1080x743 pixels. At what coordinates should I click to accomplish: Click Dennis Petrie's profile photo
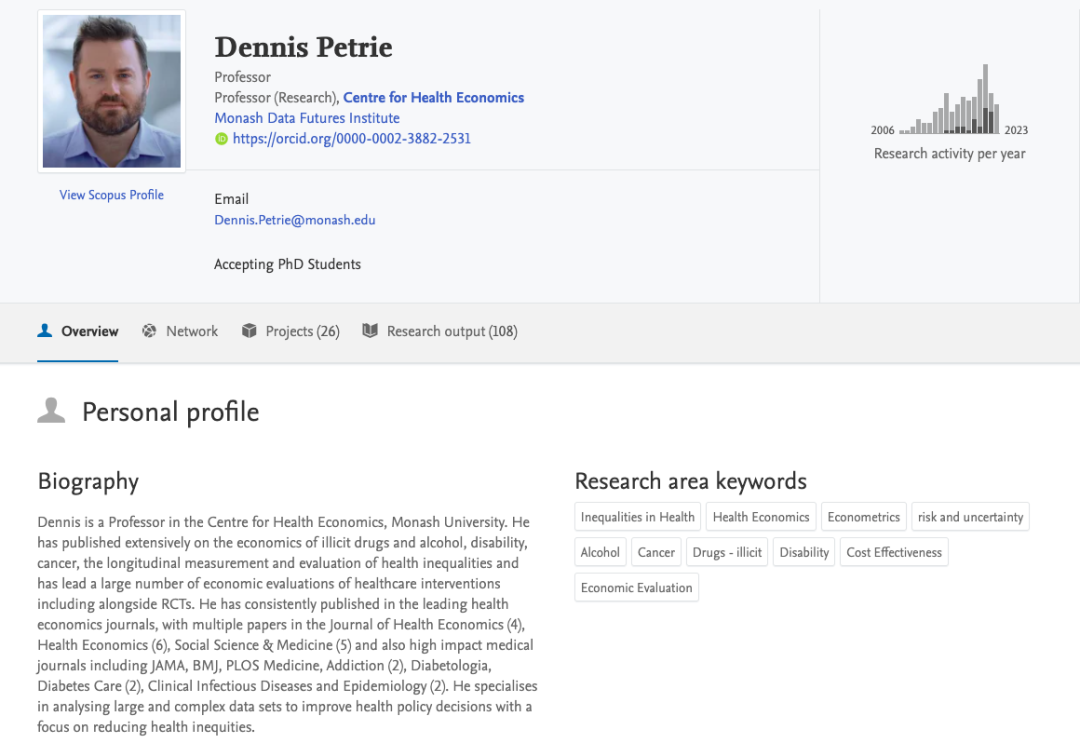[111, 91]
